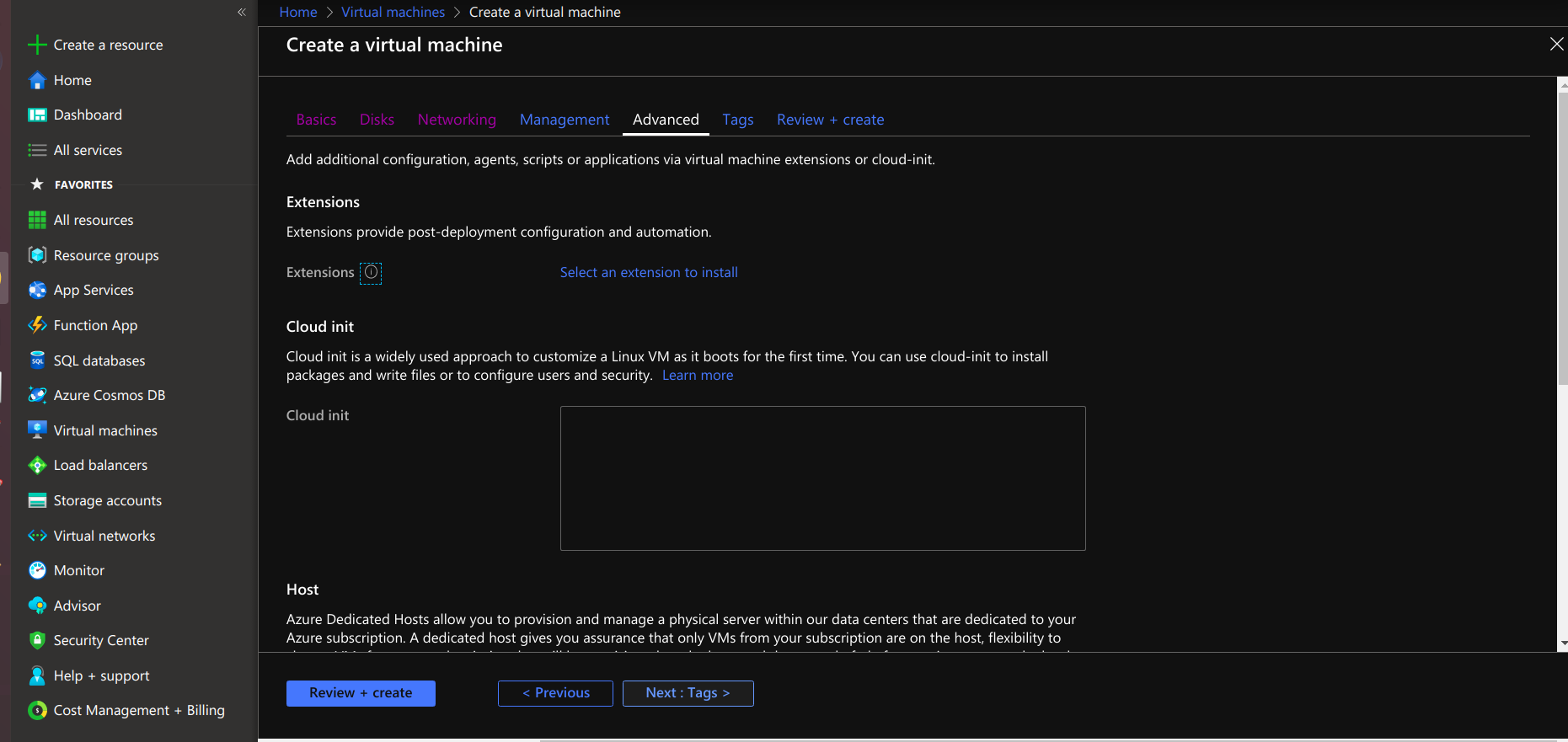Click Select an extension to install link
The height and width of the screenshot is (742, 1568).
[x=649, y=273]
